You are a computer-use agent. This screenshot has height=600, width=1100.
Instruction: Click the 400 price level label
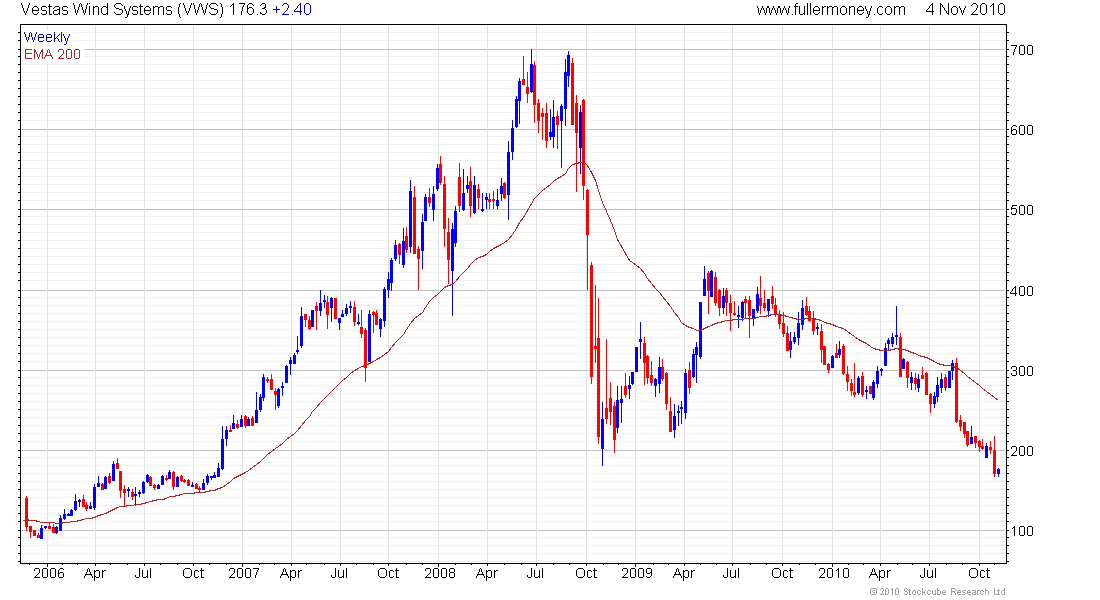click(1021, 291)
